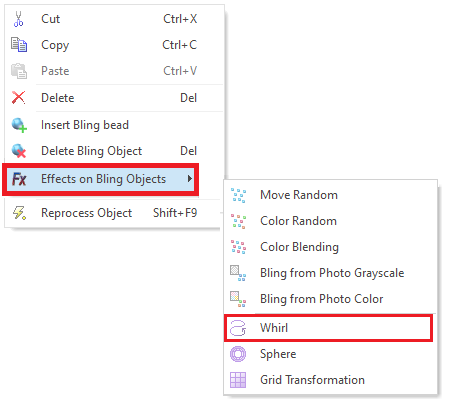
Task: Click the red X Delete icon
Action: (19, 98)
